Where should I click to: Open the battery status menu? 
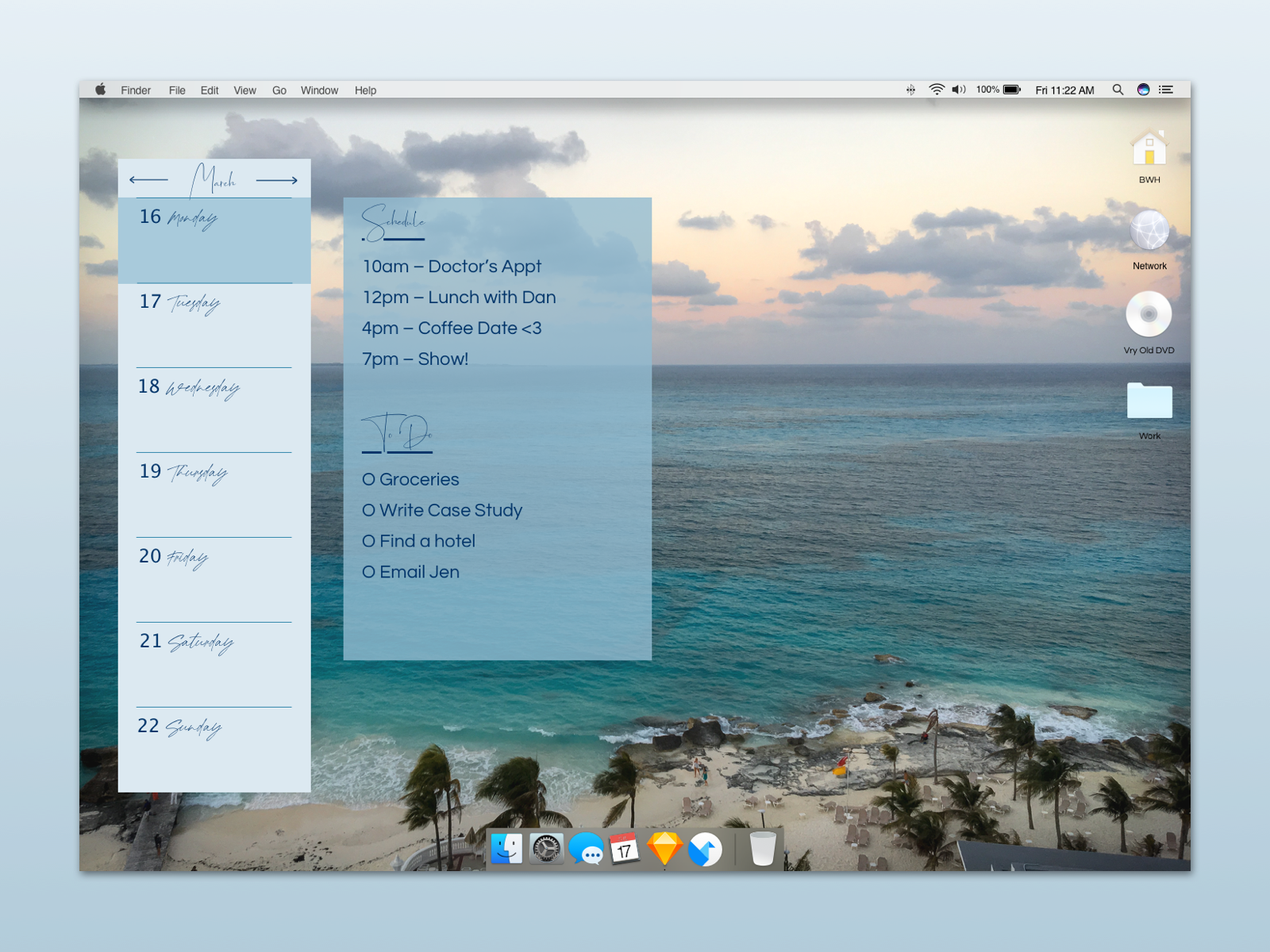pyautogui.click(x=1010, y=90)
